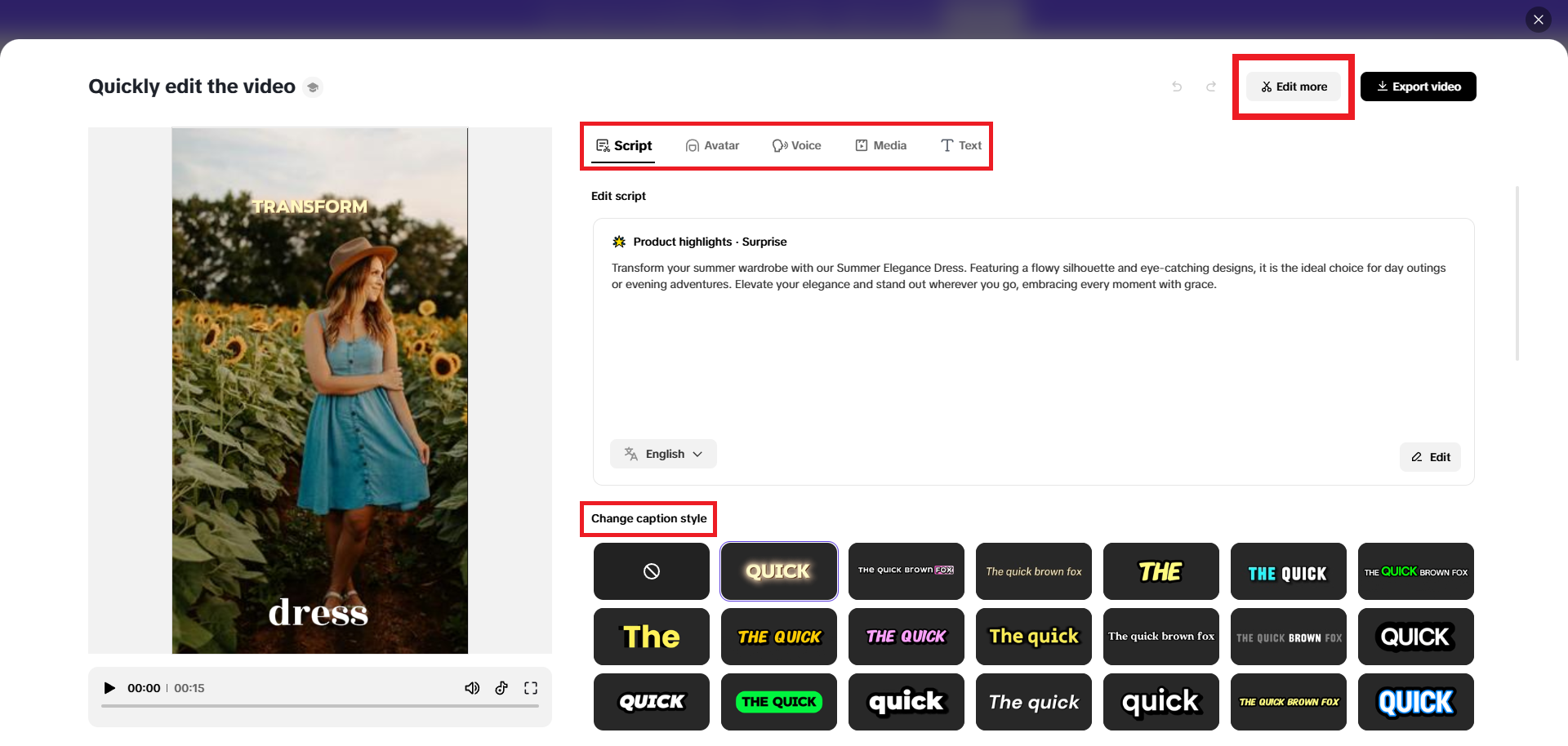
Task: Choose caption style with highlighted FOX box
Action: pos(906,571)
